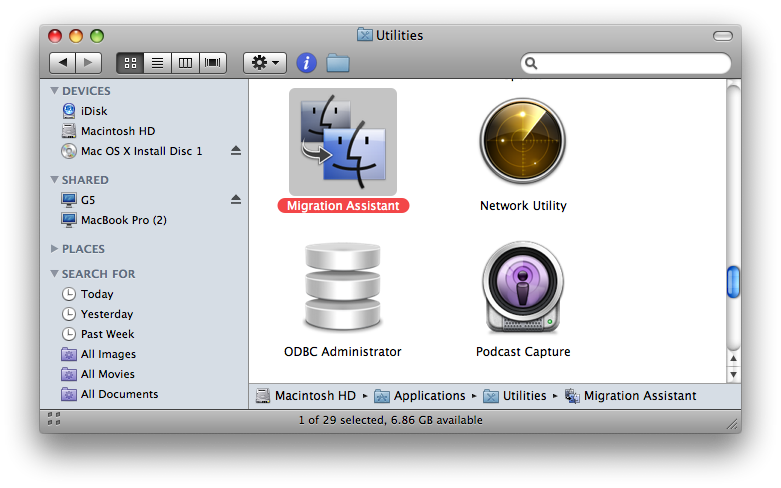Expand the PLACES section
Image resolution: width=781 pixels, height=488 pixels.
54,248
